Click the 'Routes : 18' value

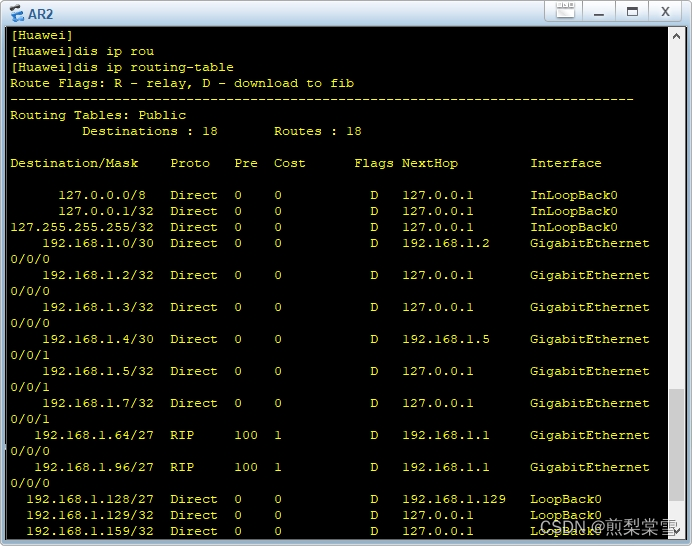point(317,132)
